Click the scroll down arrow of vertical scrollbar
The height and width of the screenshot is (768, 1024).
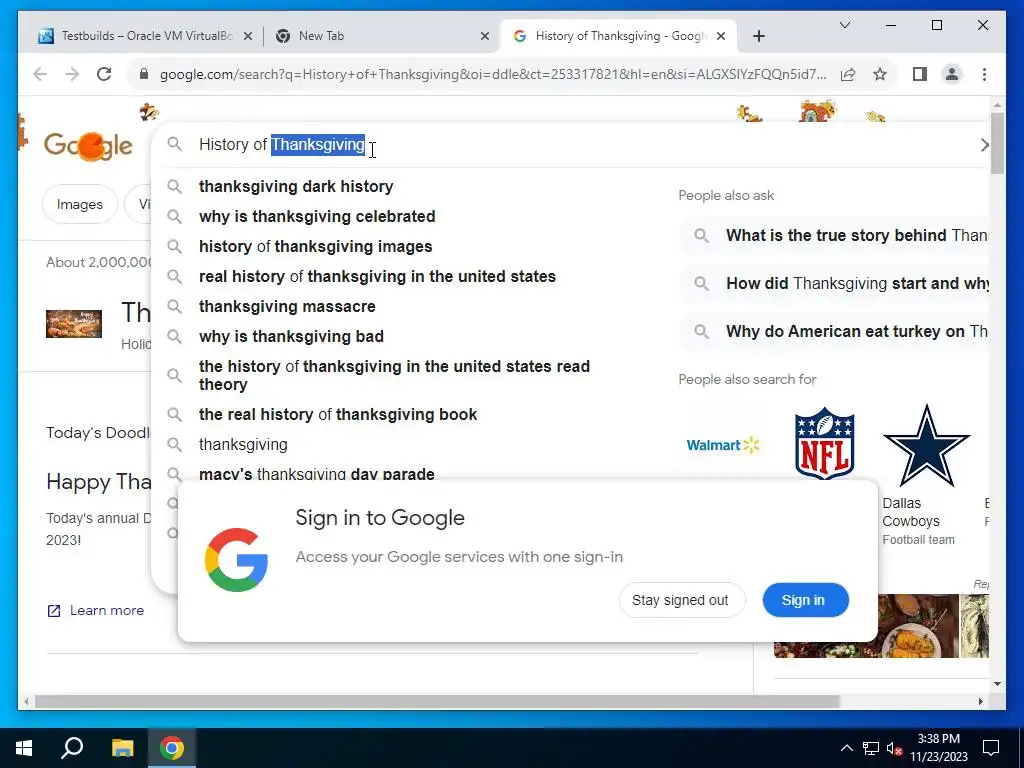(x=997, y=684)
